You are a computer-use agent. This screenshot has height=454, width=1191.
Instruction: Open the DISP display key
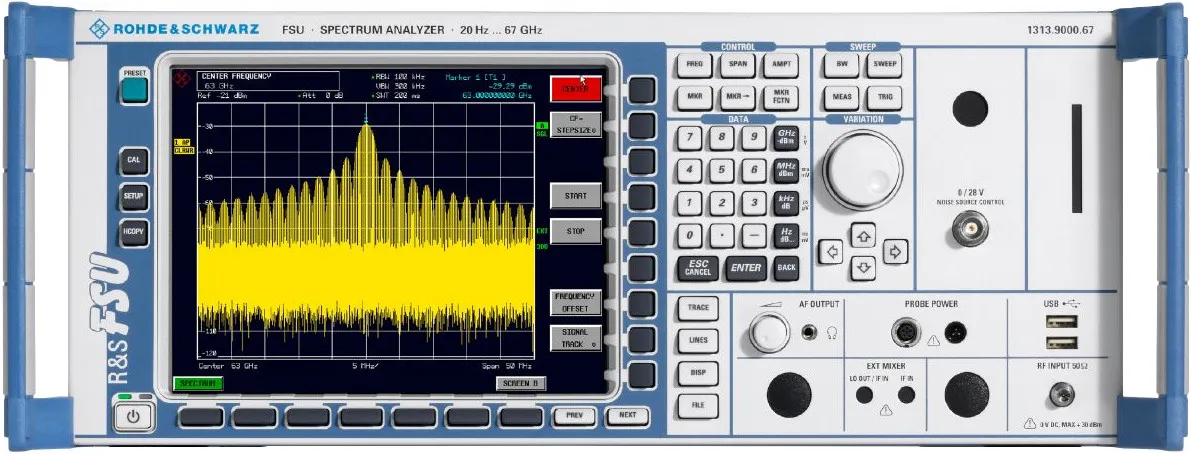pos(698,373)
